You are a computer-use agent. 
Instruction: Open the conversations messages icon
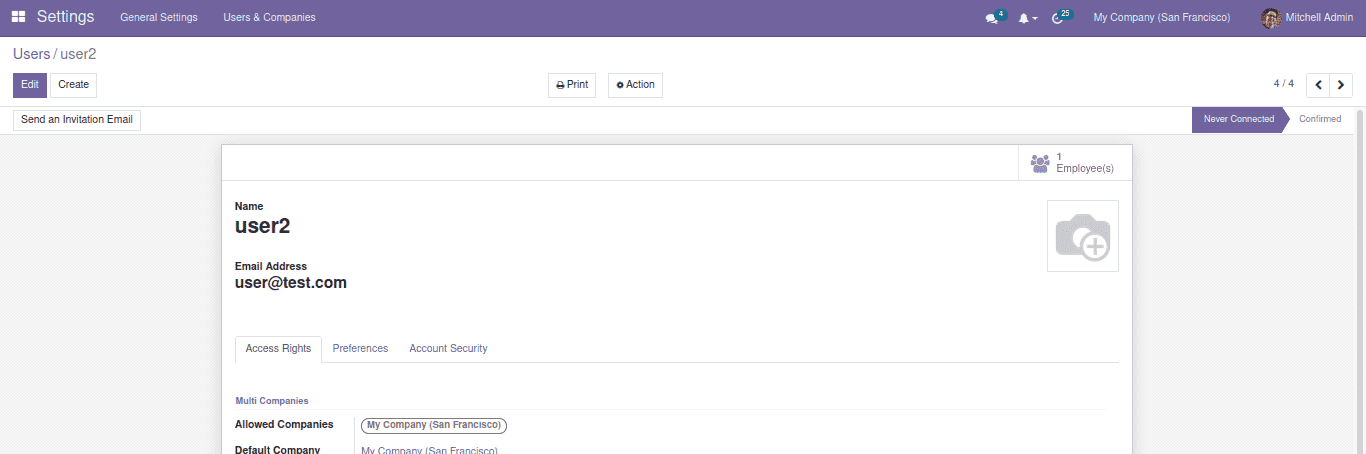point(991,18)
